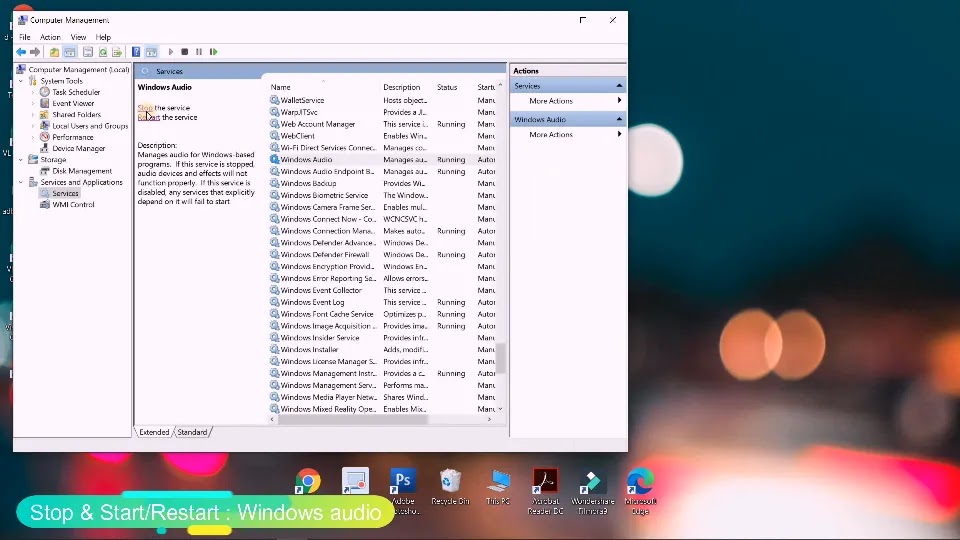
Task: Click scroll right arrow of services list
Action: 489,419
